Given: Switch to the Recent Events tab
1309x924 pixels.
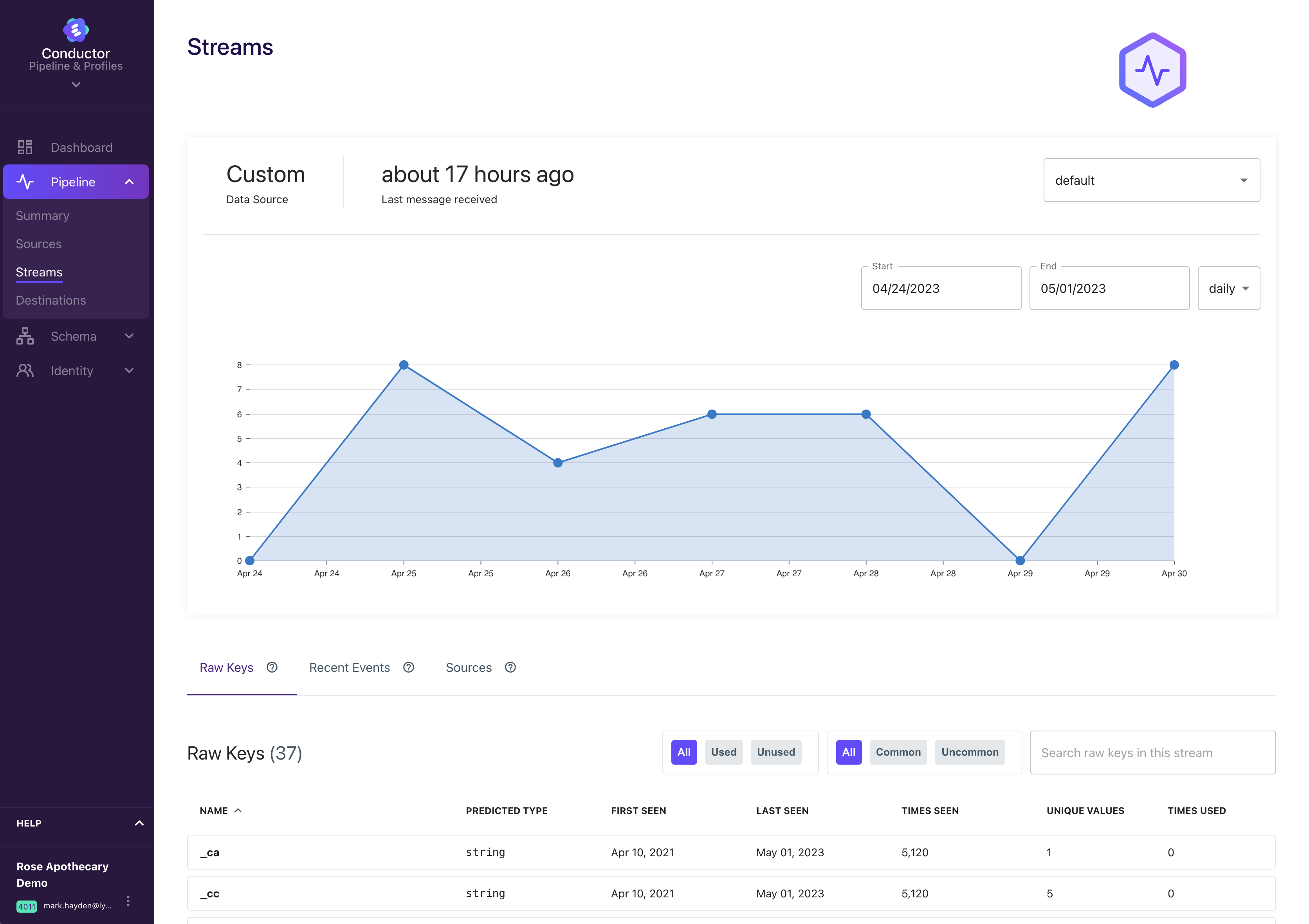Looking at the screenshot, I should pyautogui.click(x=350, y=667).
